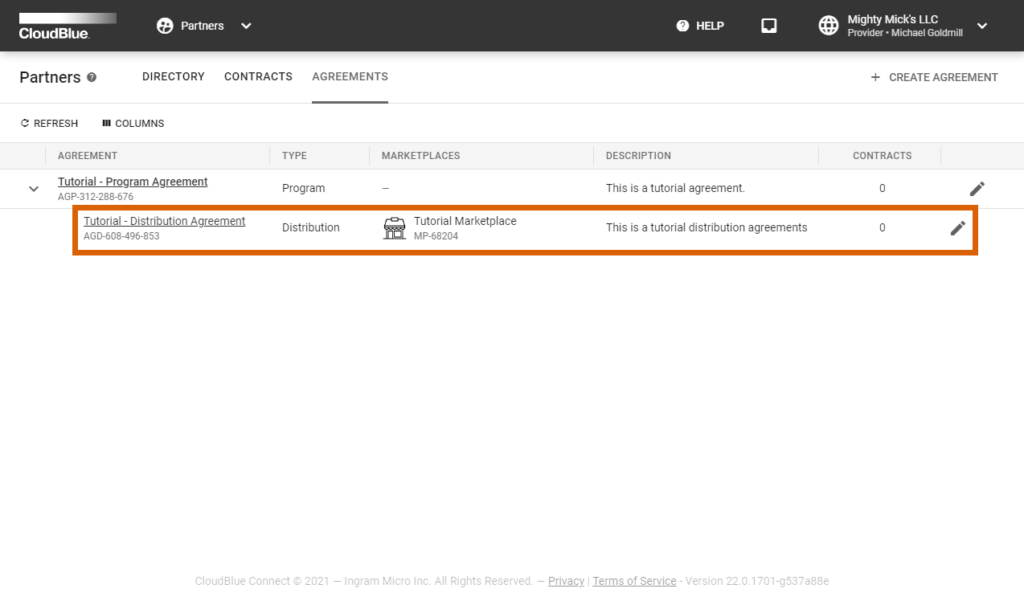The width and height of the screenshot is (1024, 609).
Task: Select the AGREEMENTS tab
Action: 349,76
